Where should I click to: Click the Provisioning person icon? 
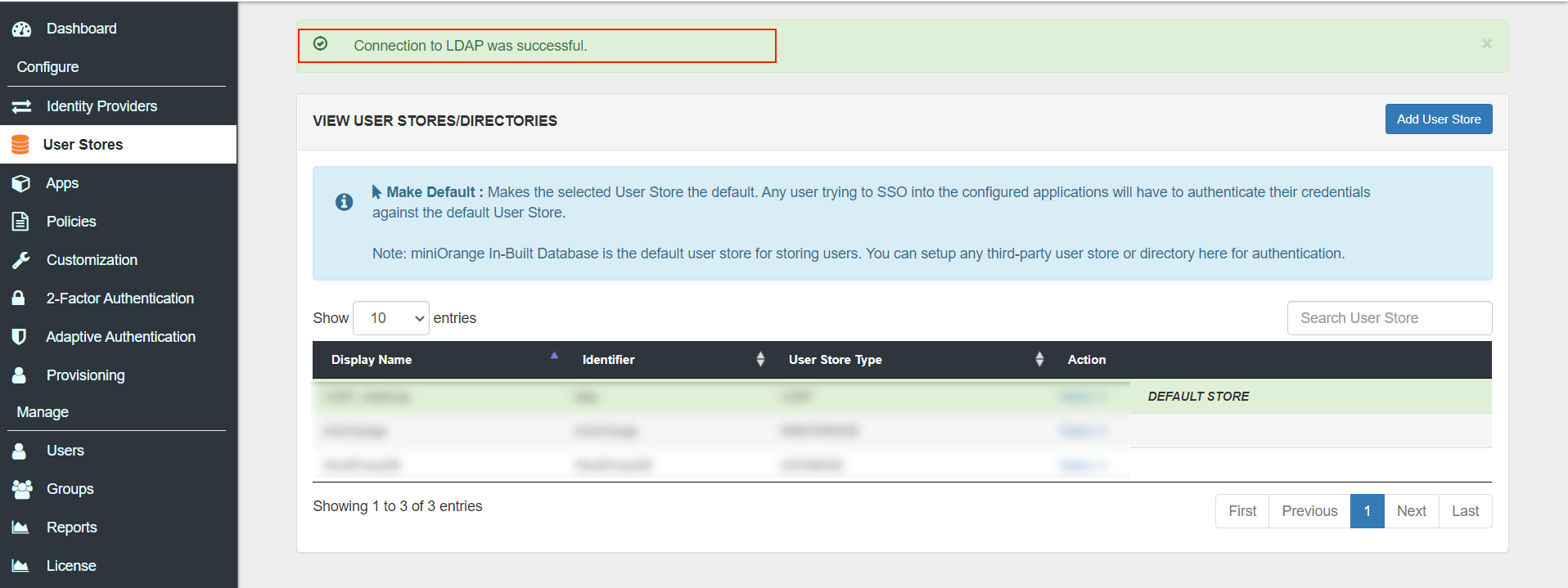pyautogui.click(x=19, y=375)
